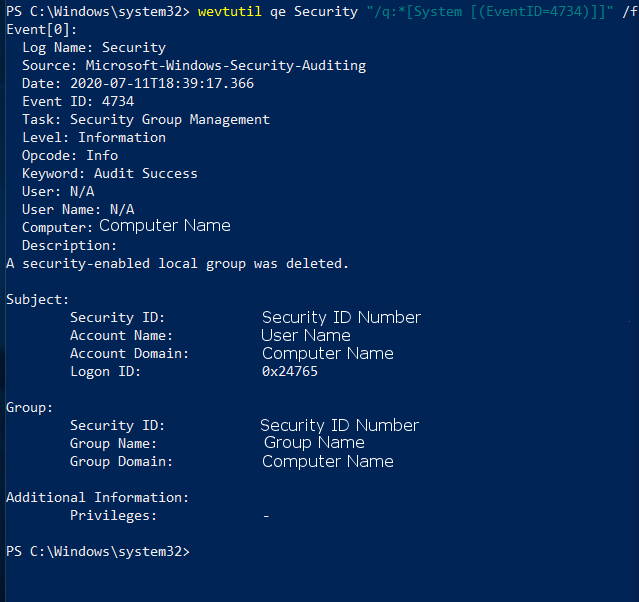
Task: Click the Event ID: 4734 line
Action: pos(78,101)
